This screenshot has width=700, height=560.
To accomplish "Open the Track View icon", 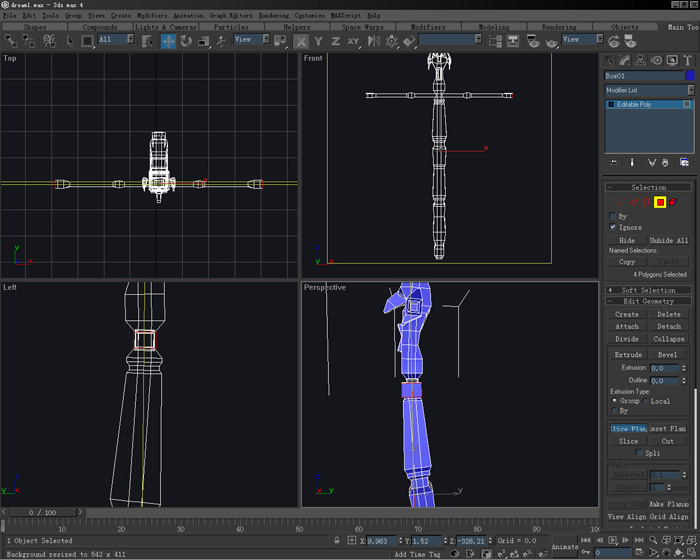I will [x=495, y=42].
